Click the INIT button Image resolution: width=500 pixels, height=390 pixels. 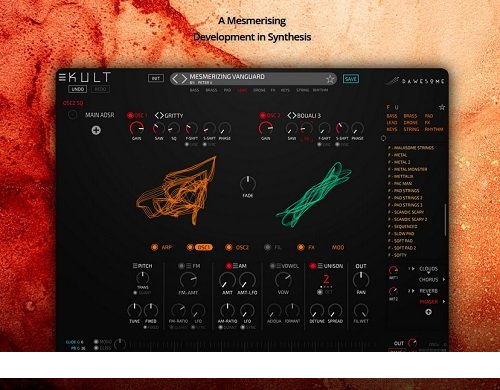(x=156, y=78)
